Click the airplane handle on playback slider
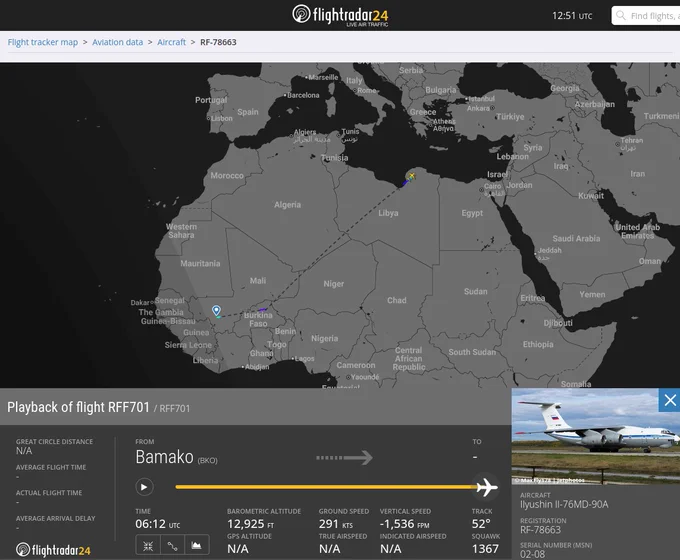 pos(487,487)
